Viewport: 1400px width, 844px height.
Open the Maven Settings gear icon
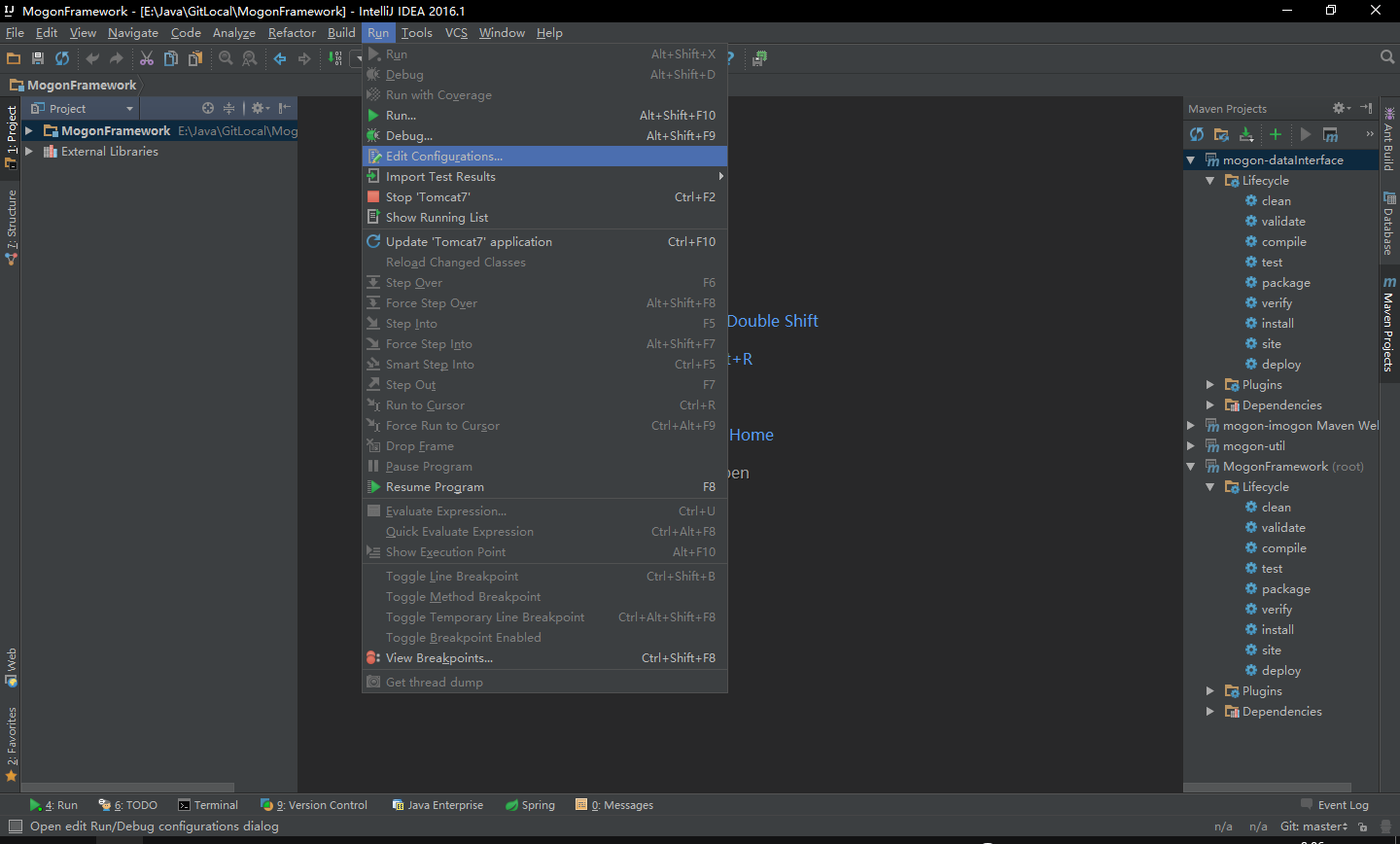click(x=1340, y=108)
